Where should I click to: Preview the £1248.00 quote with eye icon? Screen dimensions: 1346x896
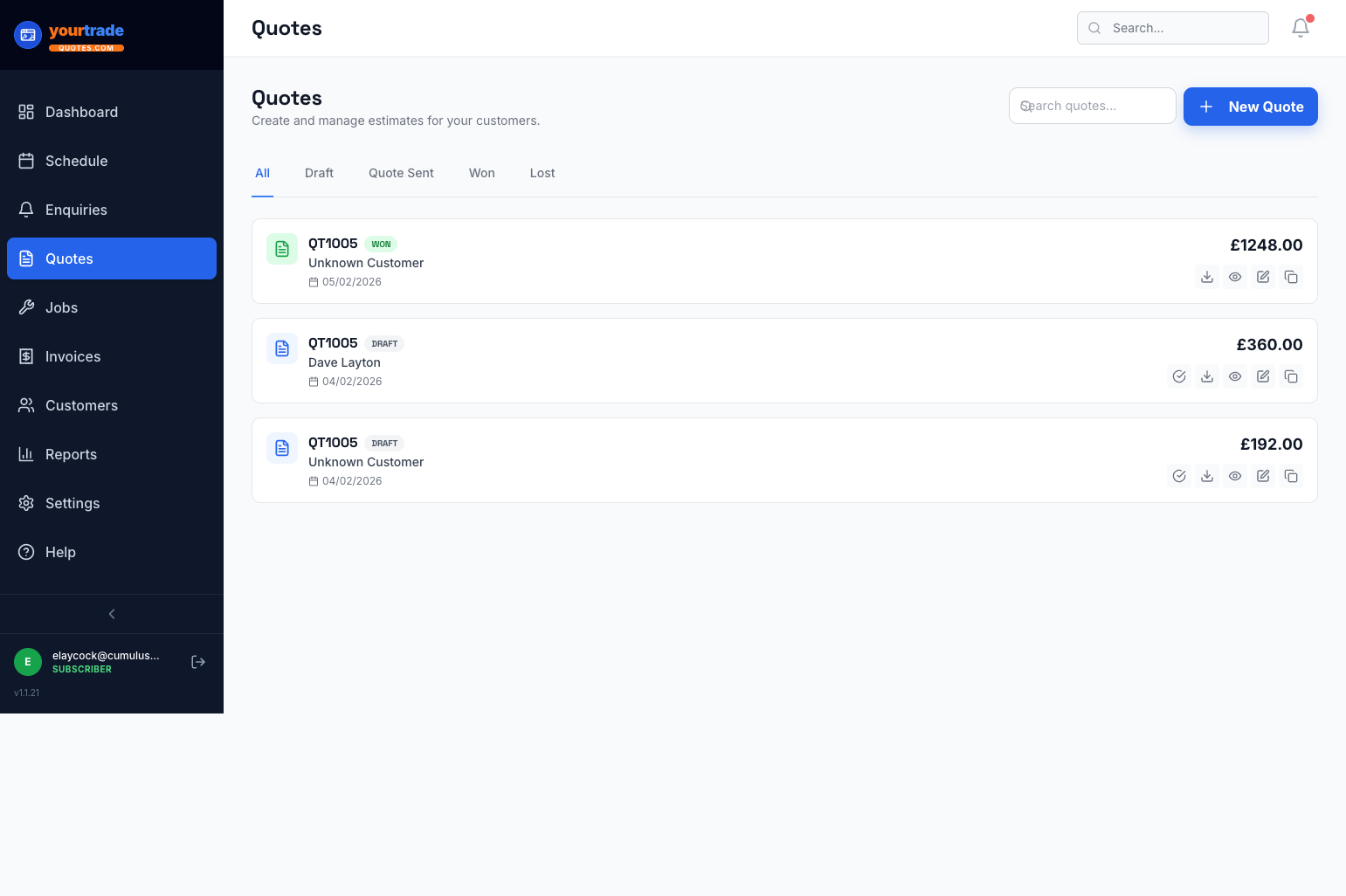point(1235,277)
